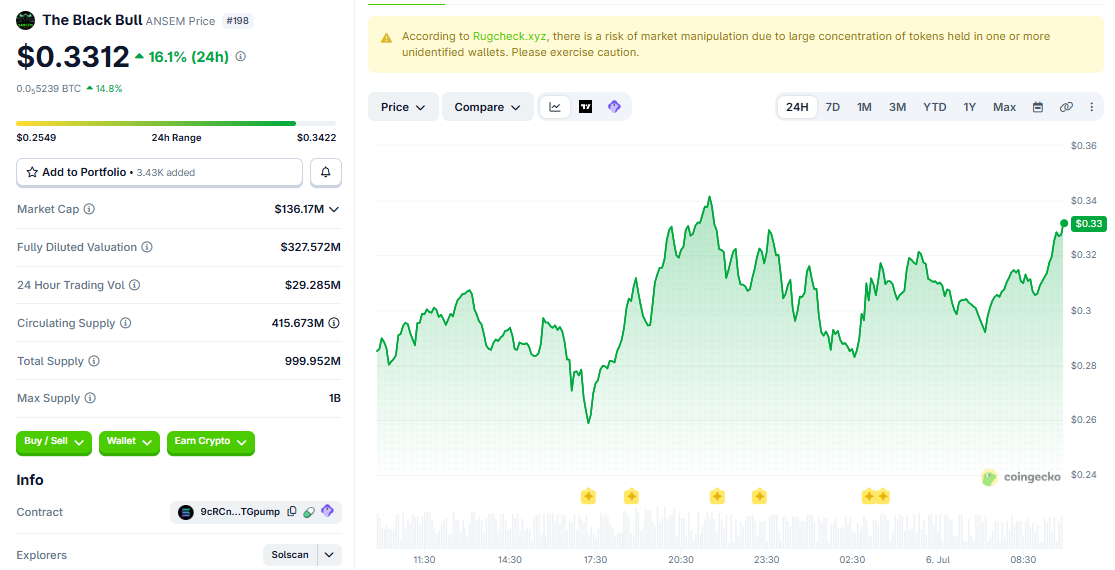1115x570 pixels.
Task: Click the 24h Range progress bar
Action: (x=176, y=124)
